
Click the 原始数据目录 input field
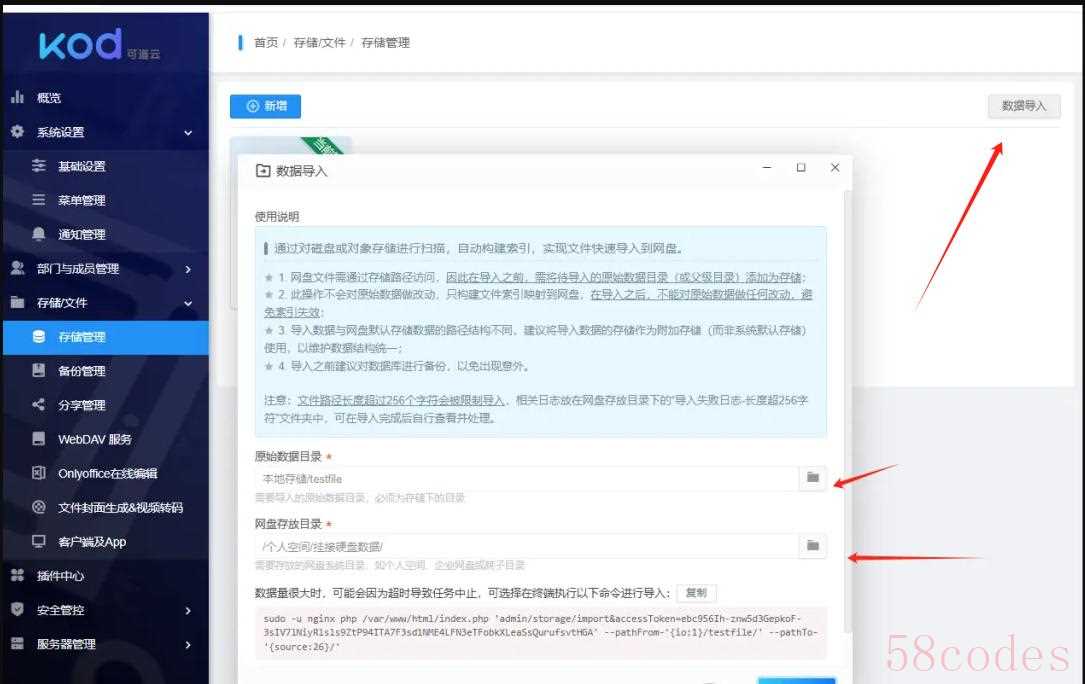pyautogui.click(x=527, y=478)
